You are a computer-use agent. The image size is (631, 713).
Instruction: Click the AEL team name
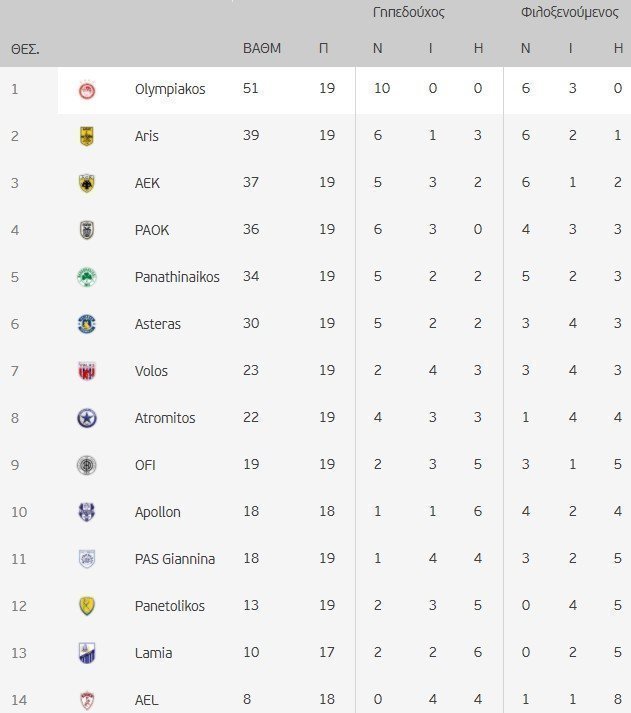coord(146,700)
